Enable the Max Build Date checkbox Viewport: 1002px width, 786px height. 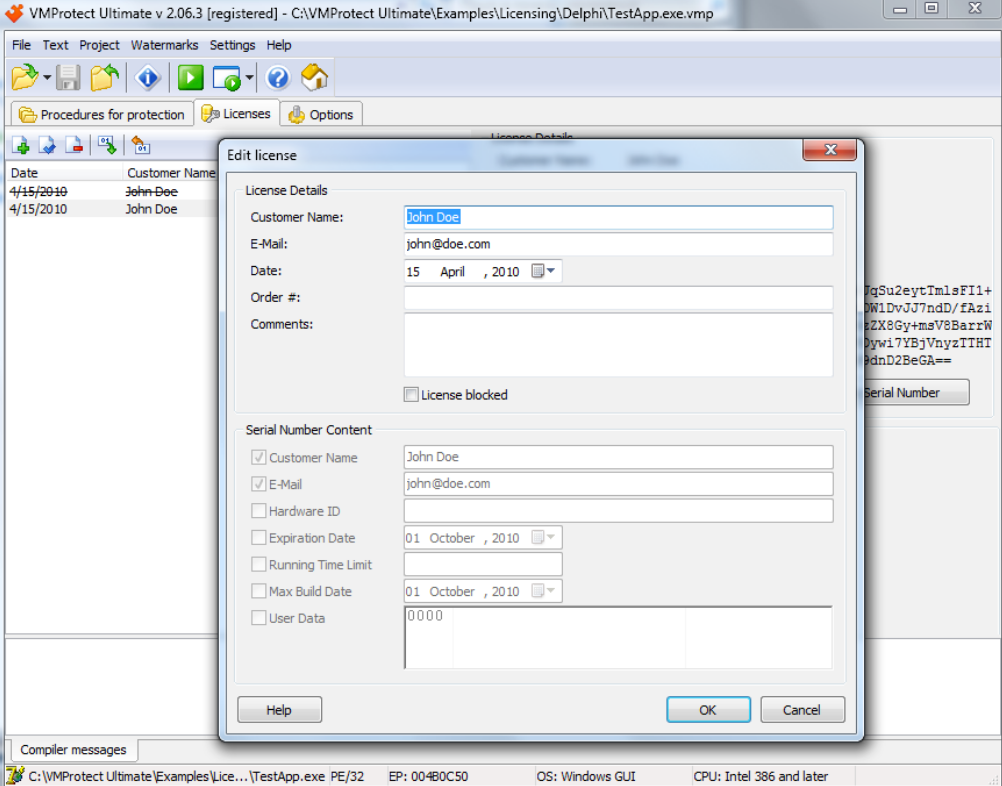(x=258, y=592)
